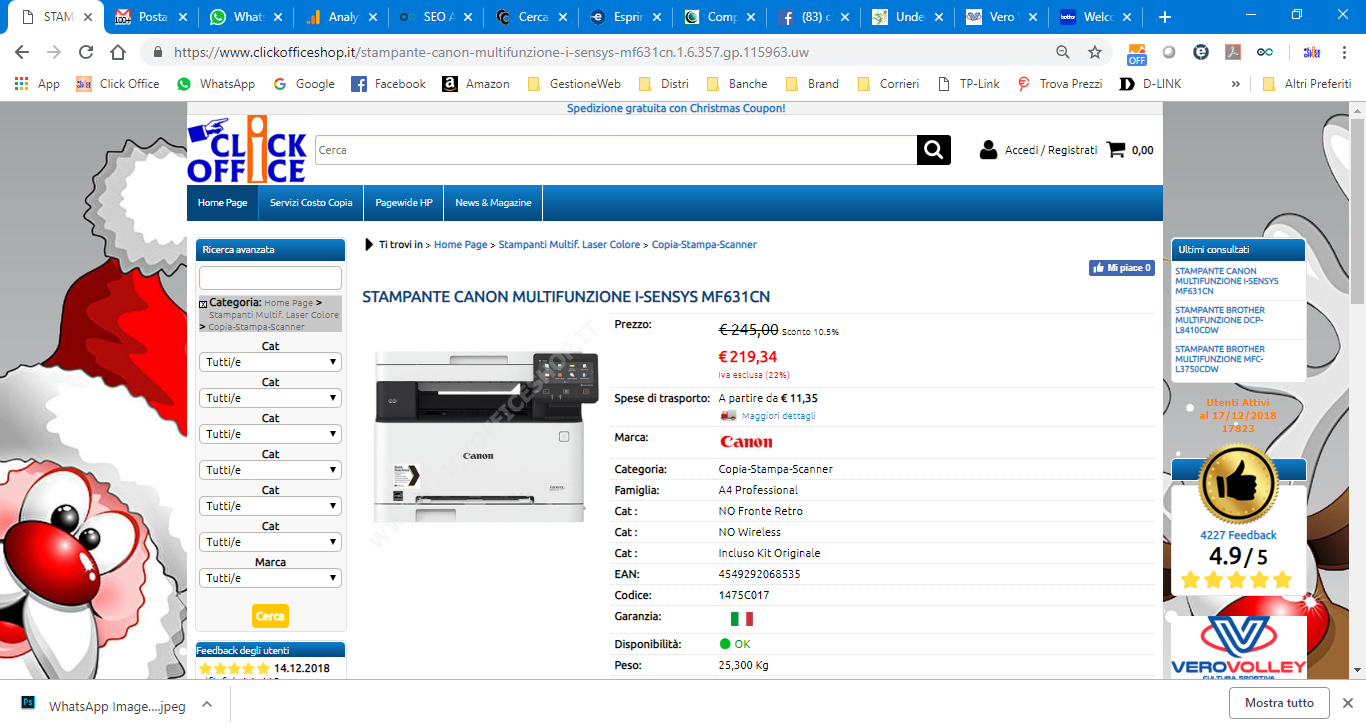Expand the Marca dropdown filter
Image resolution: width=1366 pixels, height=728 pixels.
(x=270, y=578)
